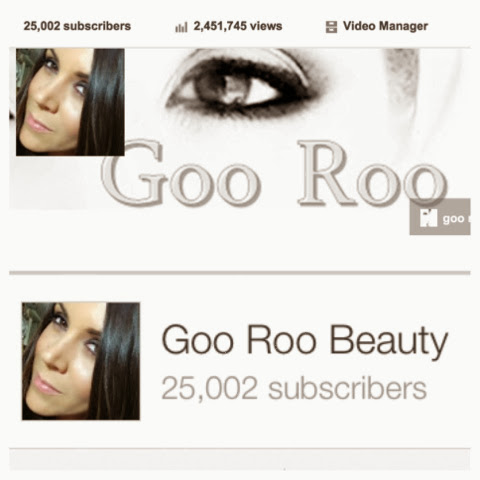Screen dimensions: 480x480
Task: Click the gray strip at the page bottom
Action: 240,460
